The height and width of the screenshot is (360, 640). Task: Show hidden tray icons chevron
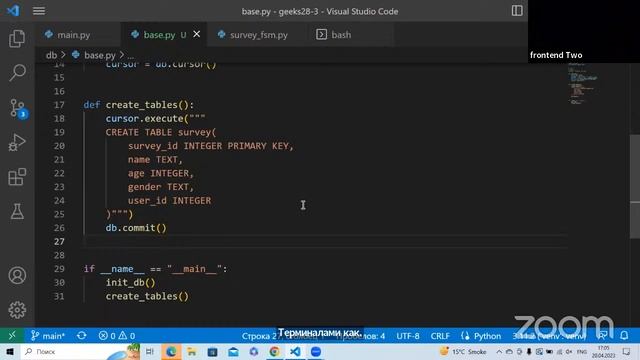[x=499, y=351]
